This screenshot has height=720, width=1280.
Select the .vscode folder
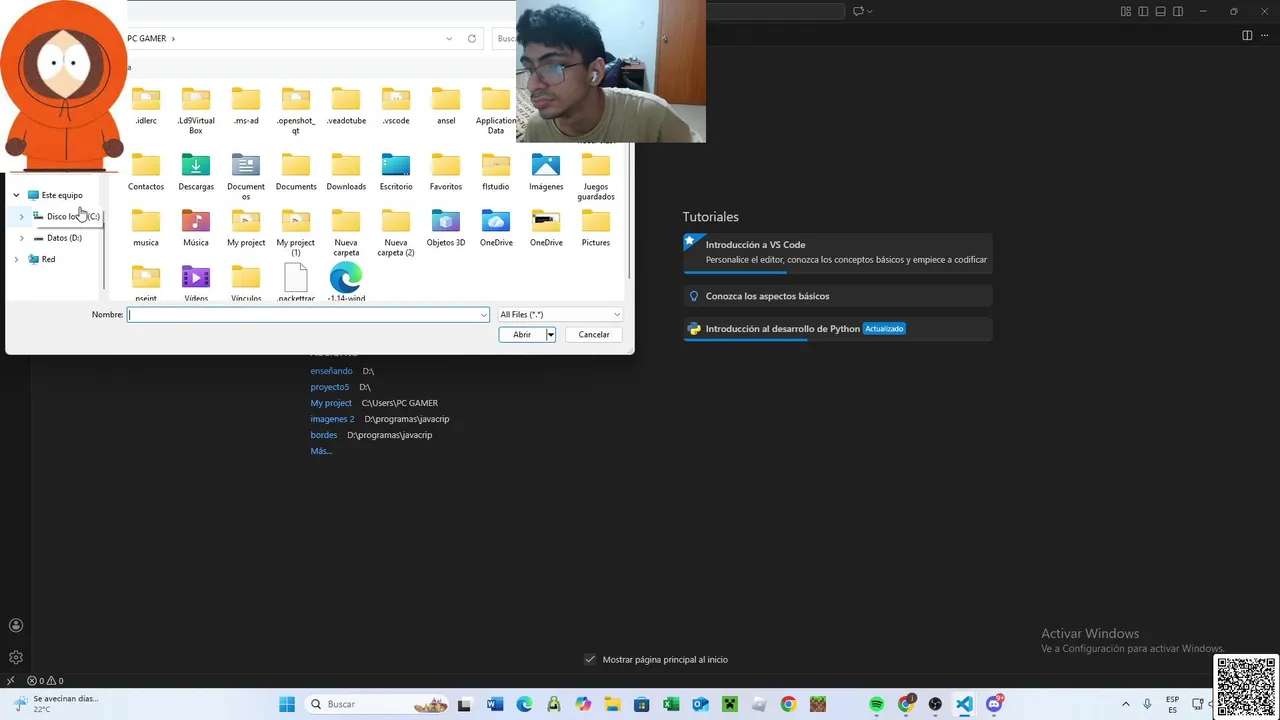pos(396,106)
